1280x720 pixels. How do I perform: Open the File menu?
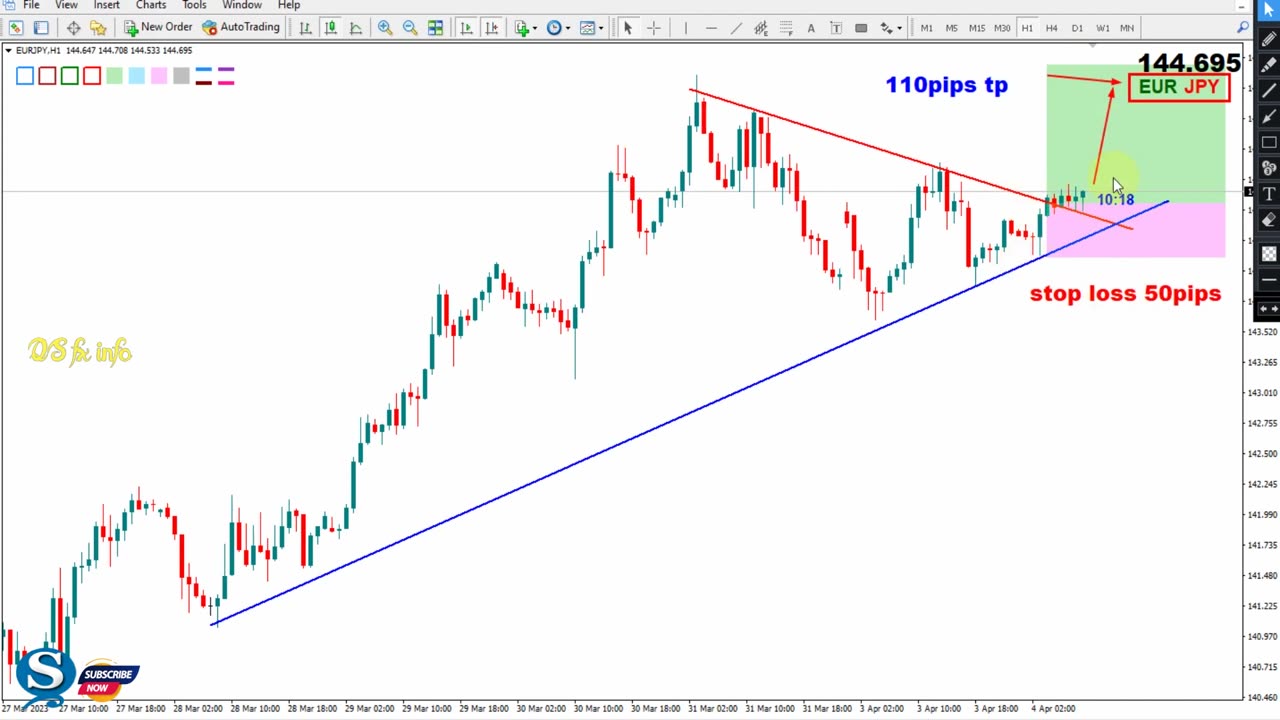pos(31,5)
